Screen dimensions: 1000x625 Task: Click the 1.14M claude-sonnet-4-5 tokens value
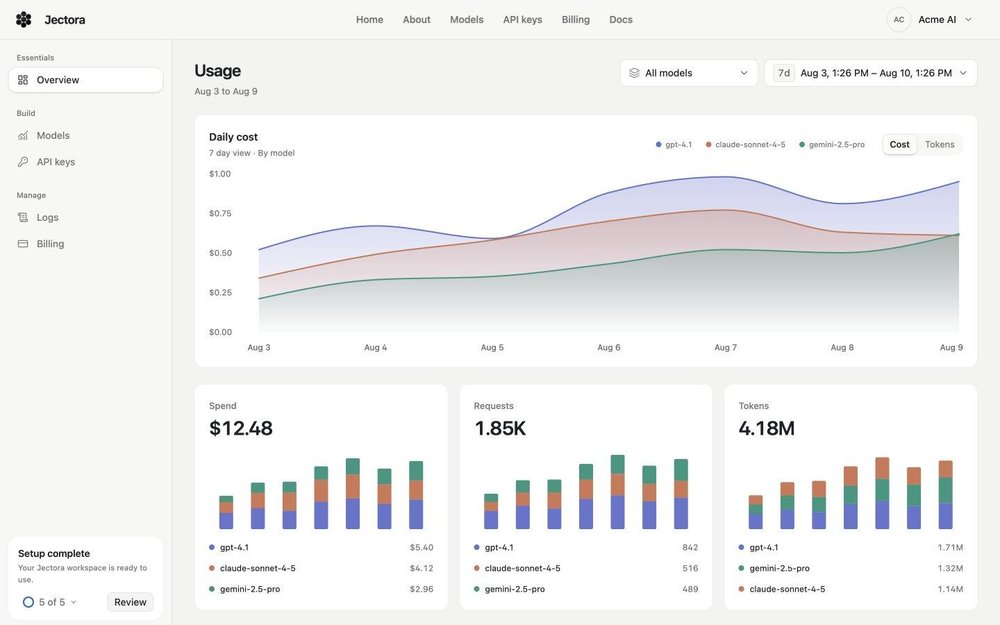coord(950,589)
